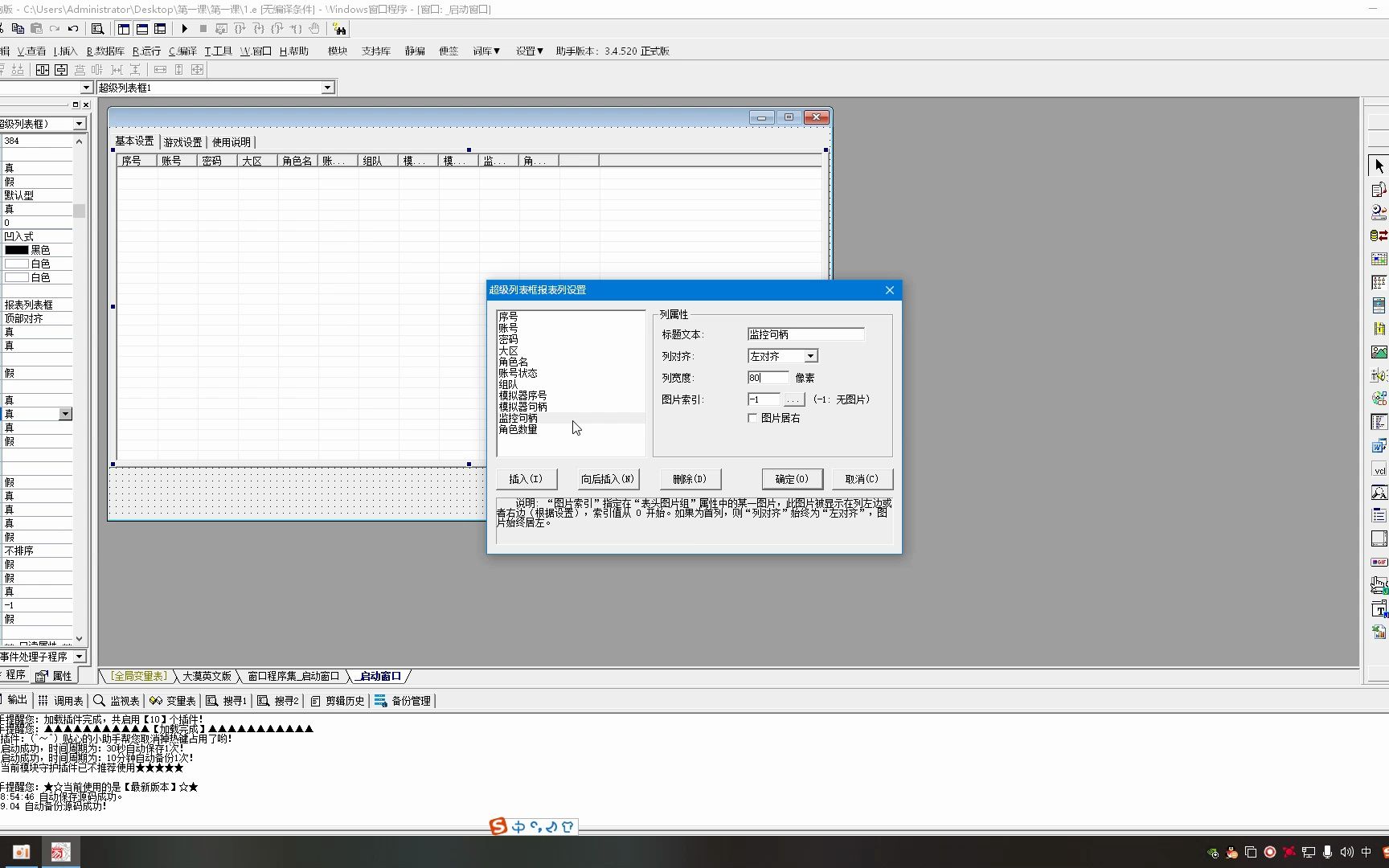This screenshot has height=868, width=1389.
Task: Check the 图片居右 checkbox
Action: [x=752, y=418]
